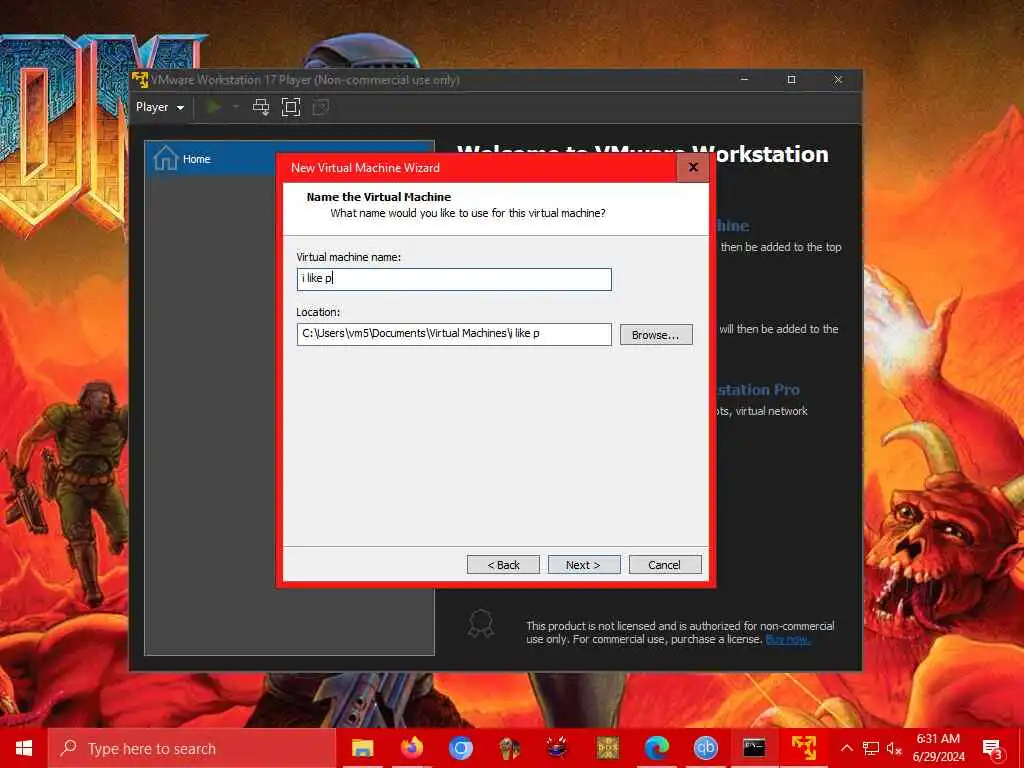
Task: Open the tan DOS icon in taskbar
Action: (607, 748)
